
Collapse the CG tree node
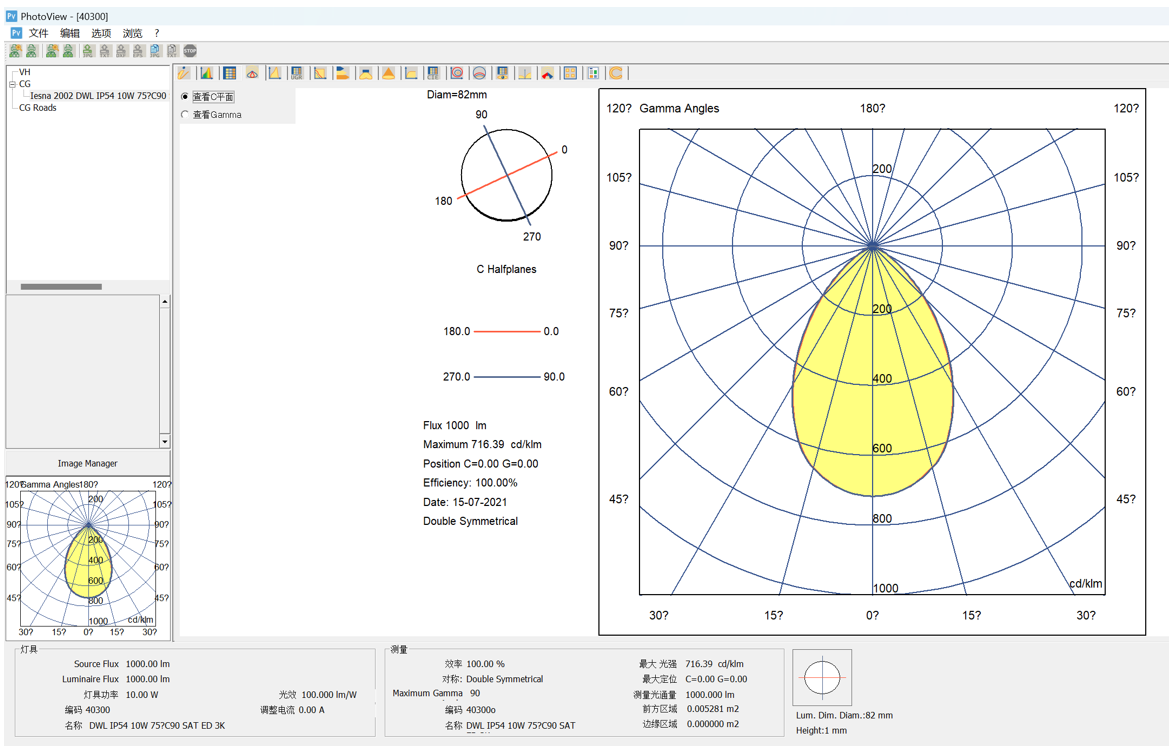click(13, 84)
